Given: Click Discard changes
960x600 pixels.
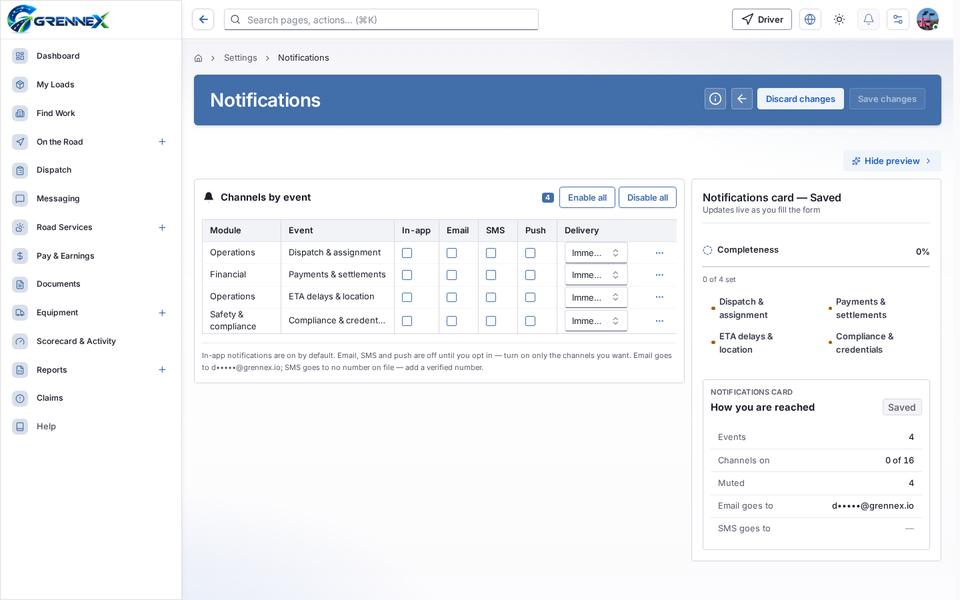Looking at the screenshot, I should click(800, 99).
